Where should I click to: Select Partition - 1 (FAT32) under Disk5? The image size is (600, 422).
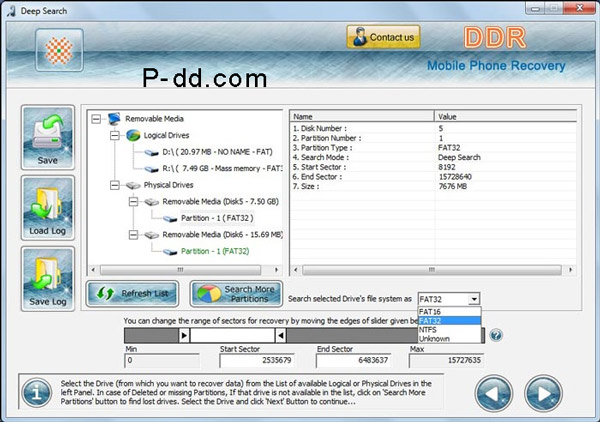tap(217, 218)
